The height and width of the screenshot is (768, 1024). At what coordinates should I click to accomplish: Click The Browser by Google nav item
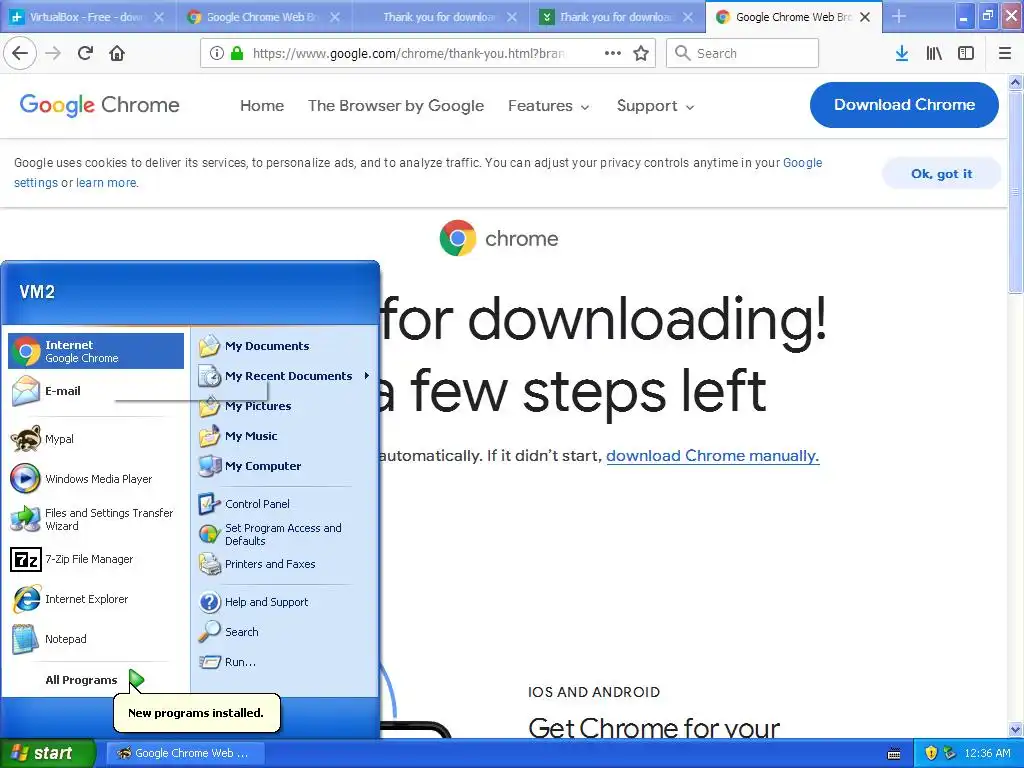(x=396, y=106)
